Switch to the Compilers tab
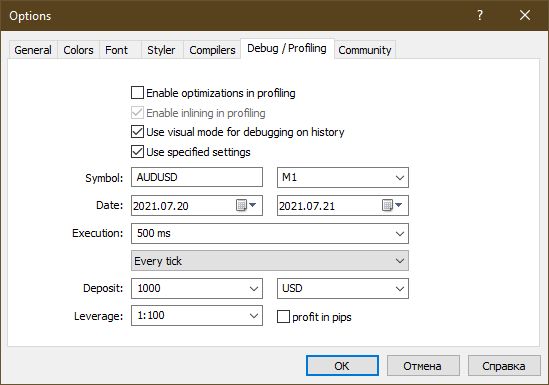Screen dimensions: 549x385 point(212,50)
